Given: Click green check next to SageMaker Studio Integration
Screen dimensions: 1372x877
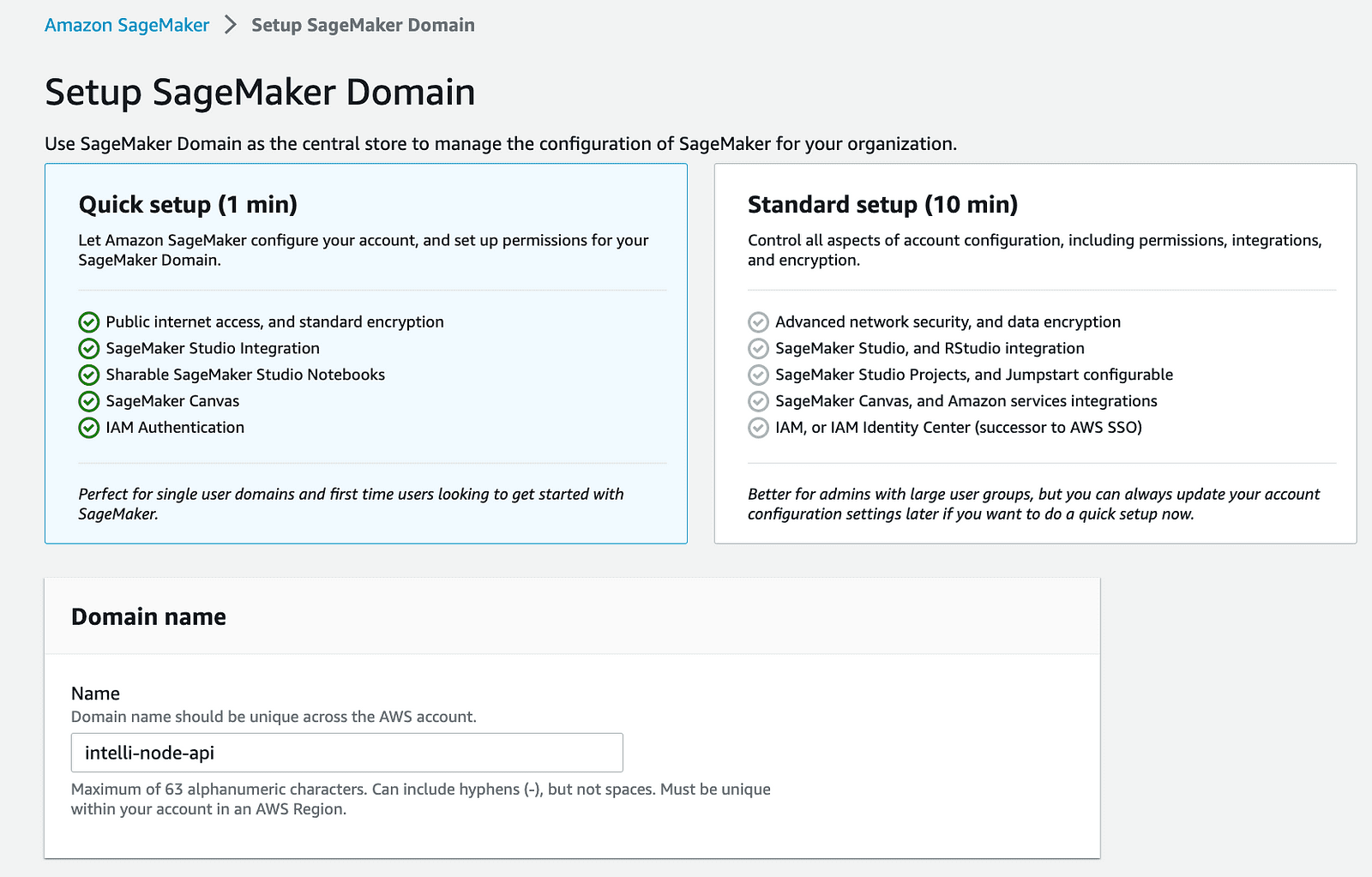Looking at the screenshot, I should click(x=89, y=349).
